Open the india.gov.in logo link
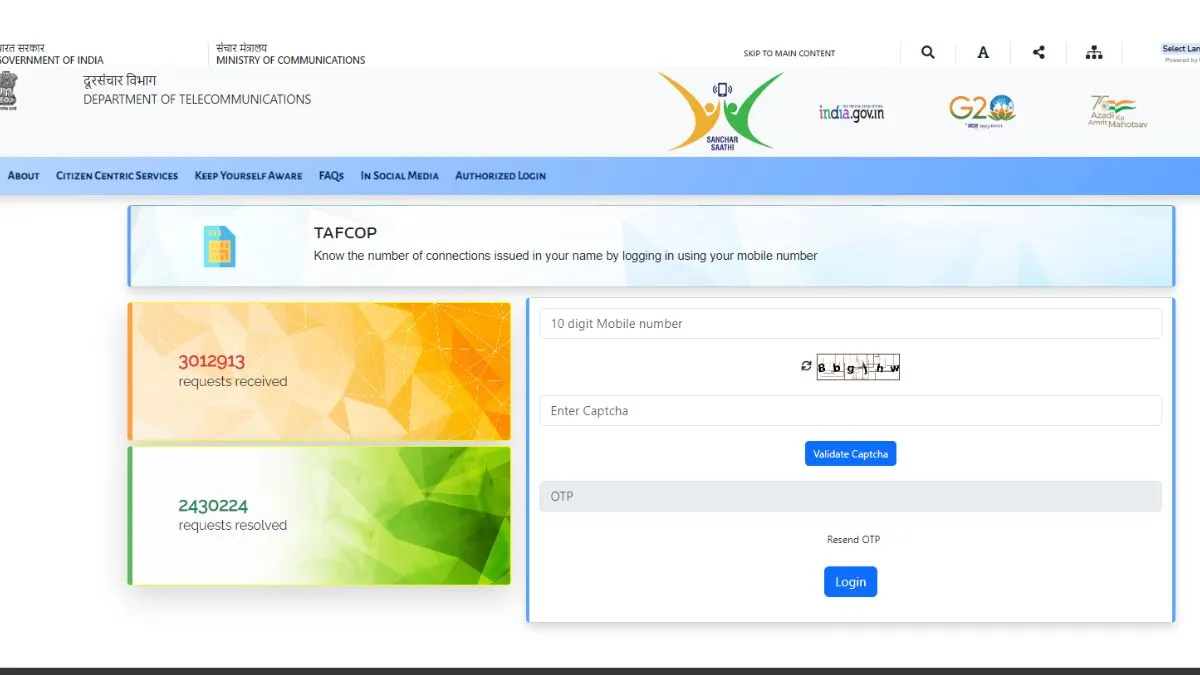 851,112
